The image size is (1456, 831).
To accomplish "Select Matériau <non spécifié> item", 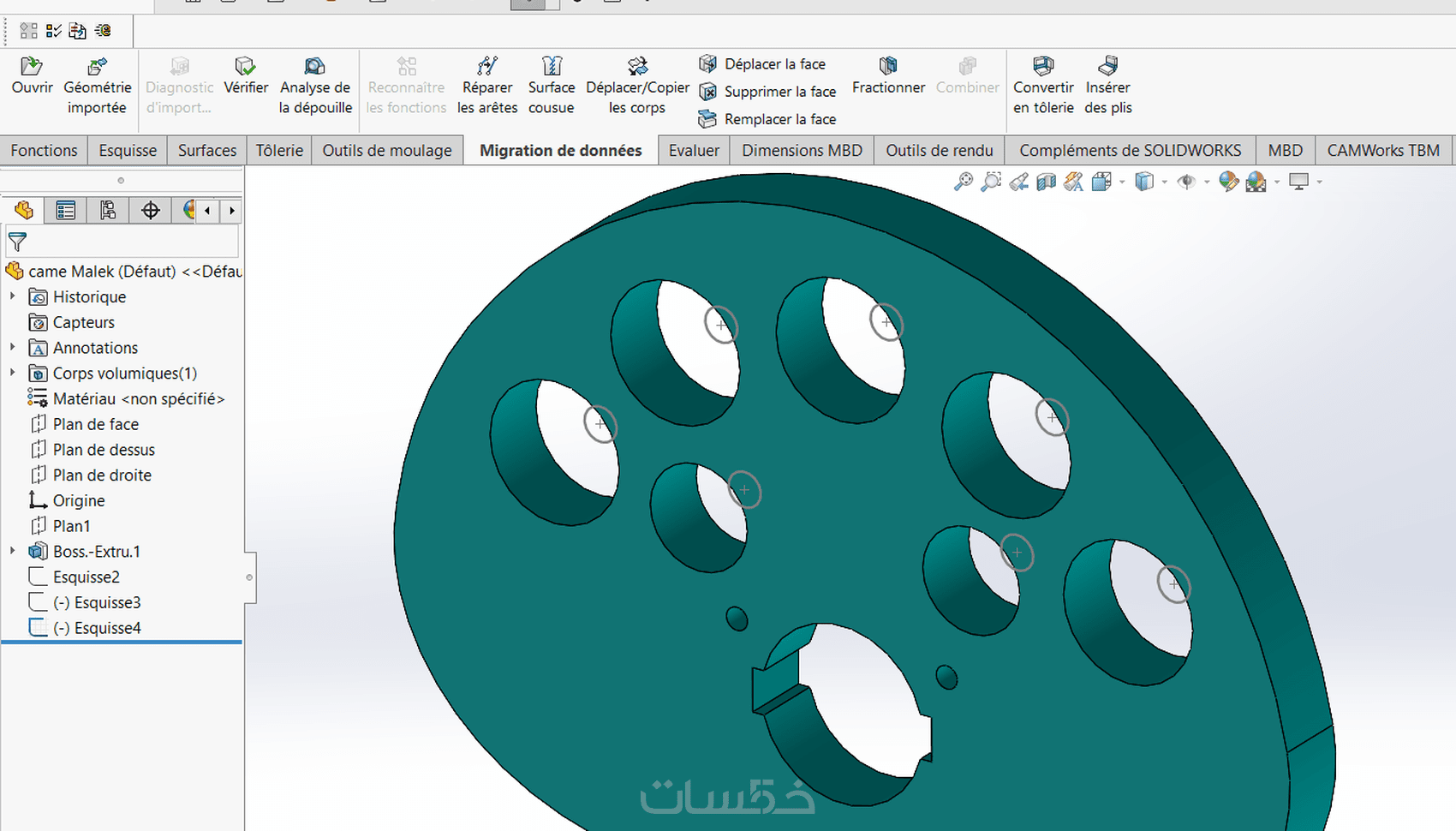I will [126, 398].
